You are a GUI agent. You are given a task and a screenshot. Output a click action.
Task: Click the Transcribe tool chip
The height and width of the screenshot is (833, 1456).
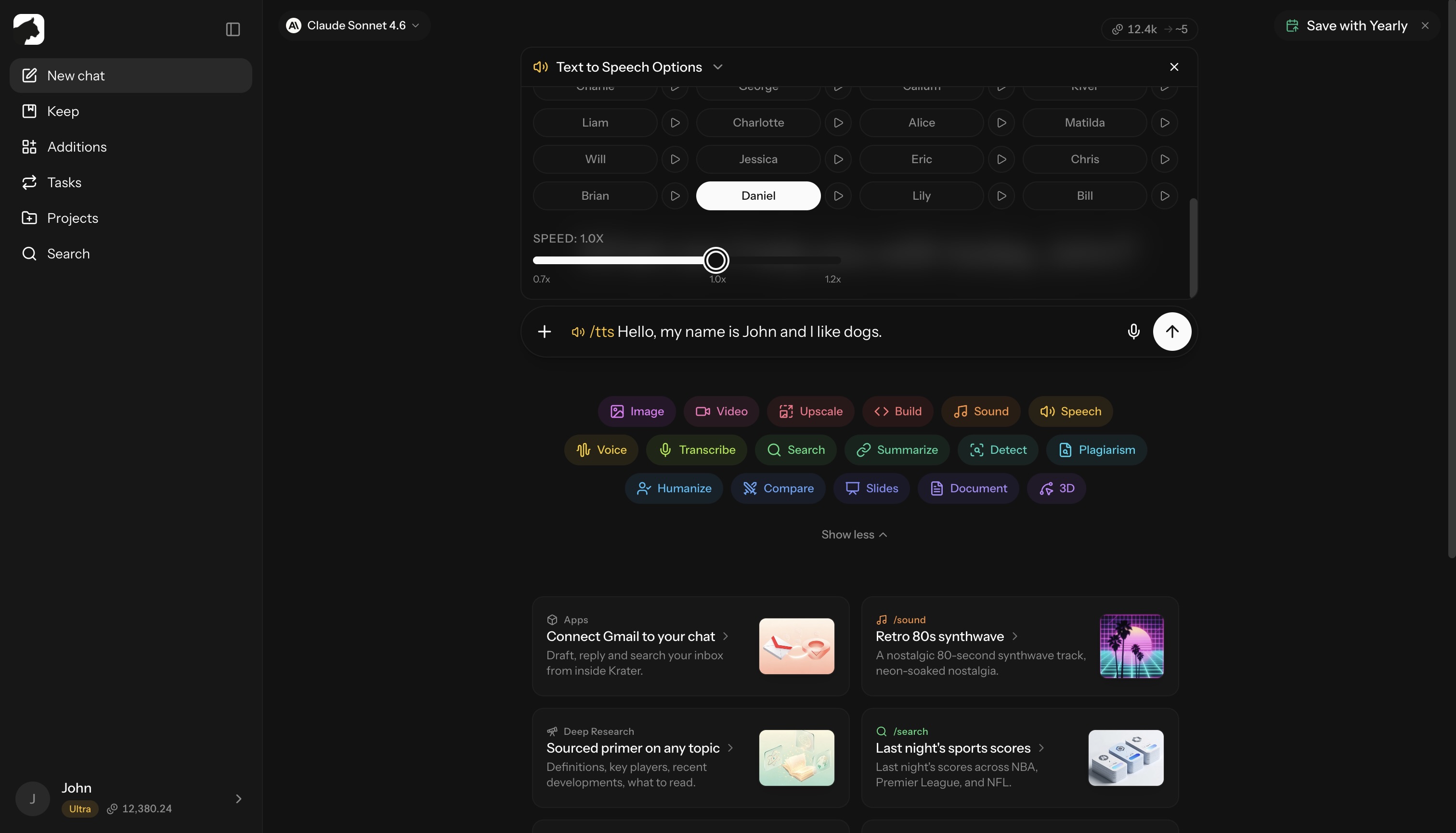pyautogui.click(x=696, y=449)
